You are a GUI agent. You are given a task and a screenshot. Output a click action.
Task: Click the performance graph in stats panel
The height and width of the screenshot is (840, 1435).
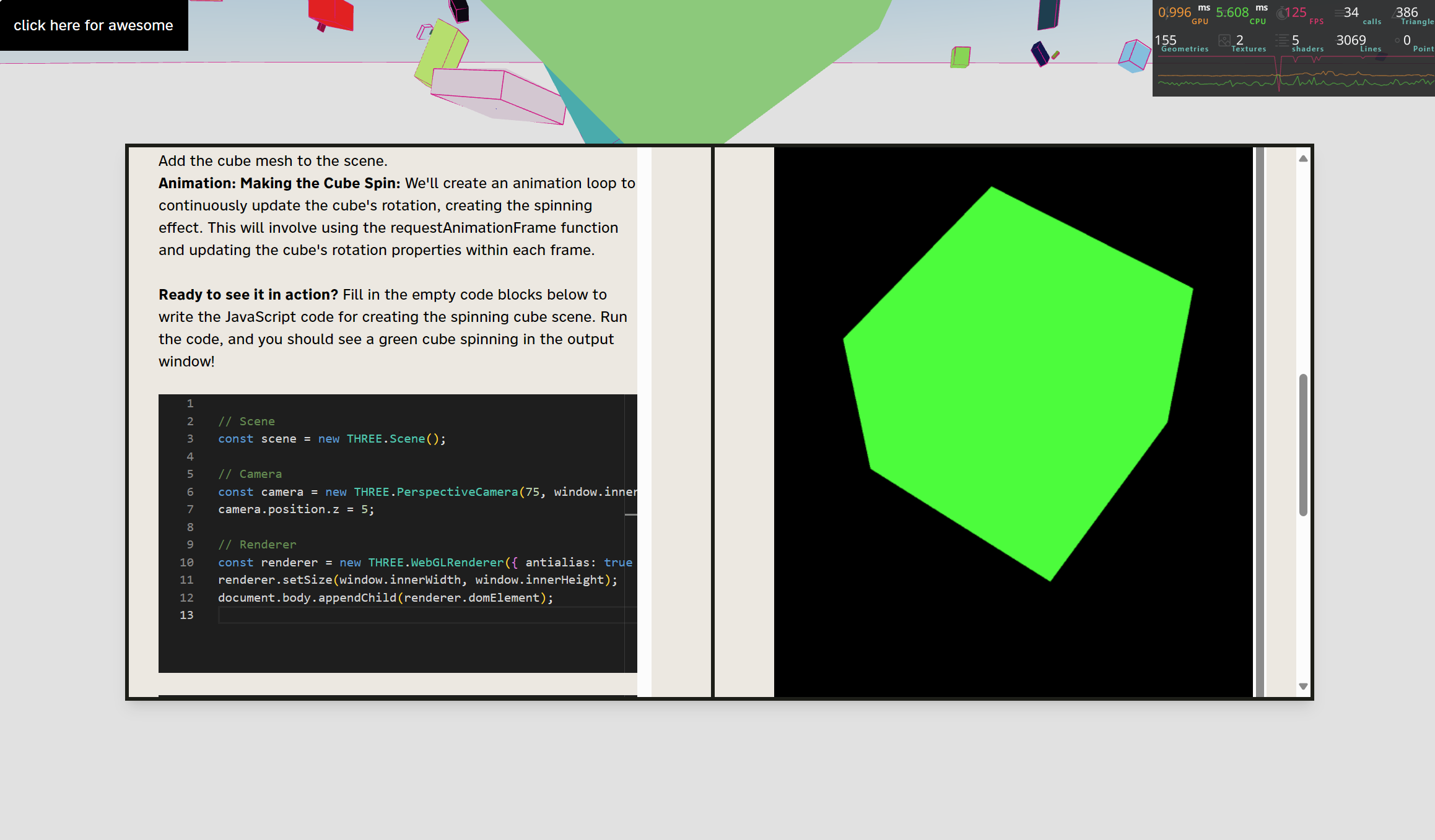coord(1293,77)
